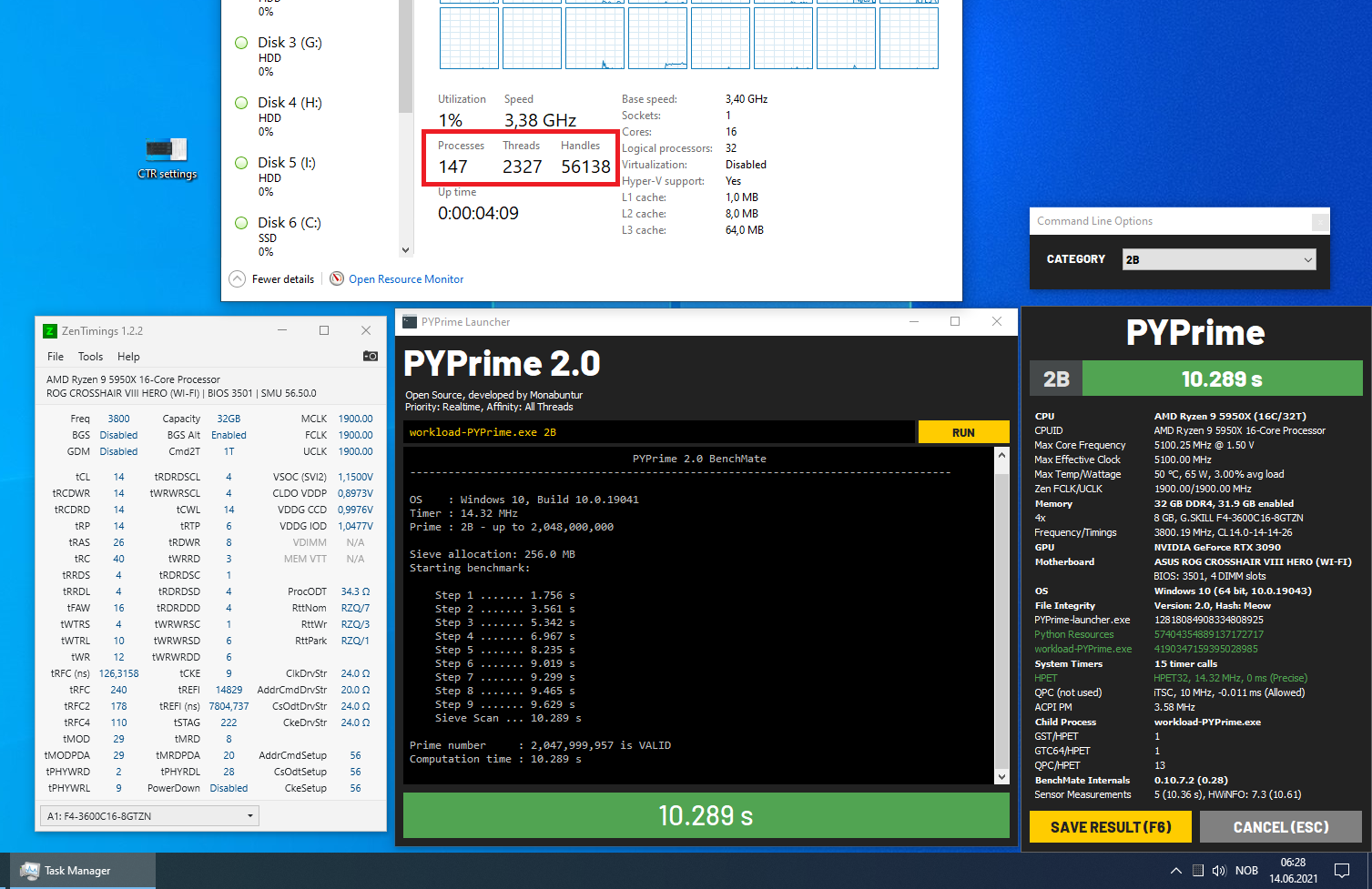Open ZenTimings Tools menu

click(x=90, y=357)
